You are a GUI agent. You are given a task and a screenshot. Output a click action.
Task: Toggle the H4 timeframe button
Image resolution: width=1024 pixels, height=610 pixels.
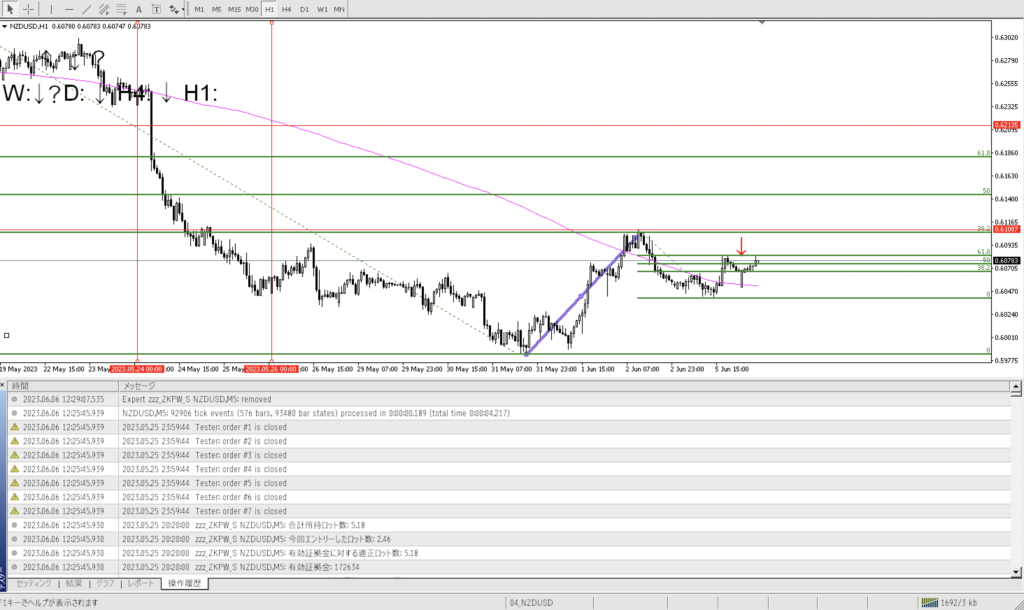coord(287,9)
